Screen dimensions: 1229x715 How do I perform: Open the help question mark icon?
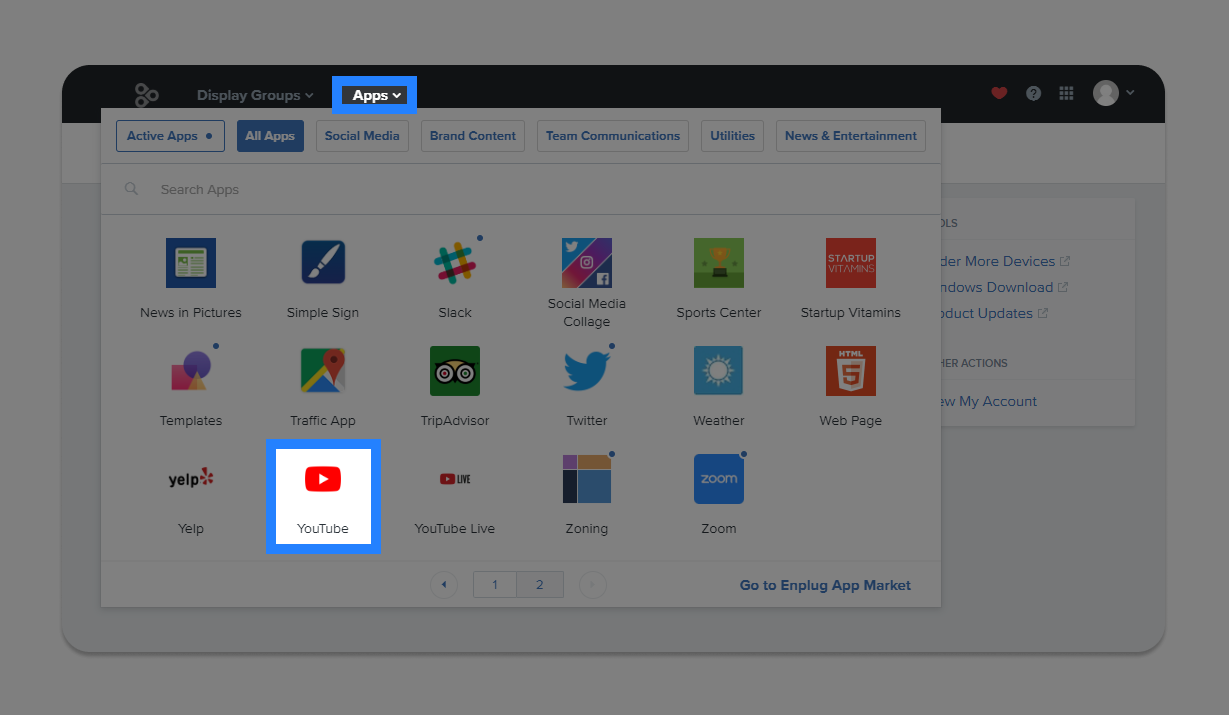pos(1034,93)
